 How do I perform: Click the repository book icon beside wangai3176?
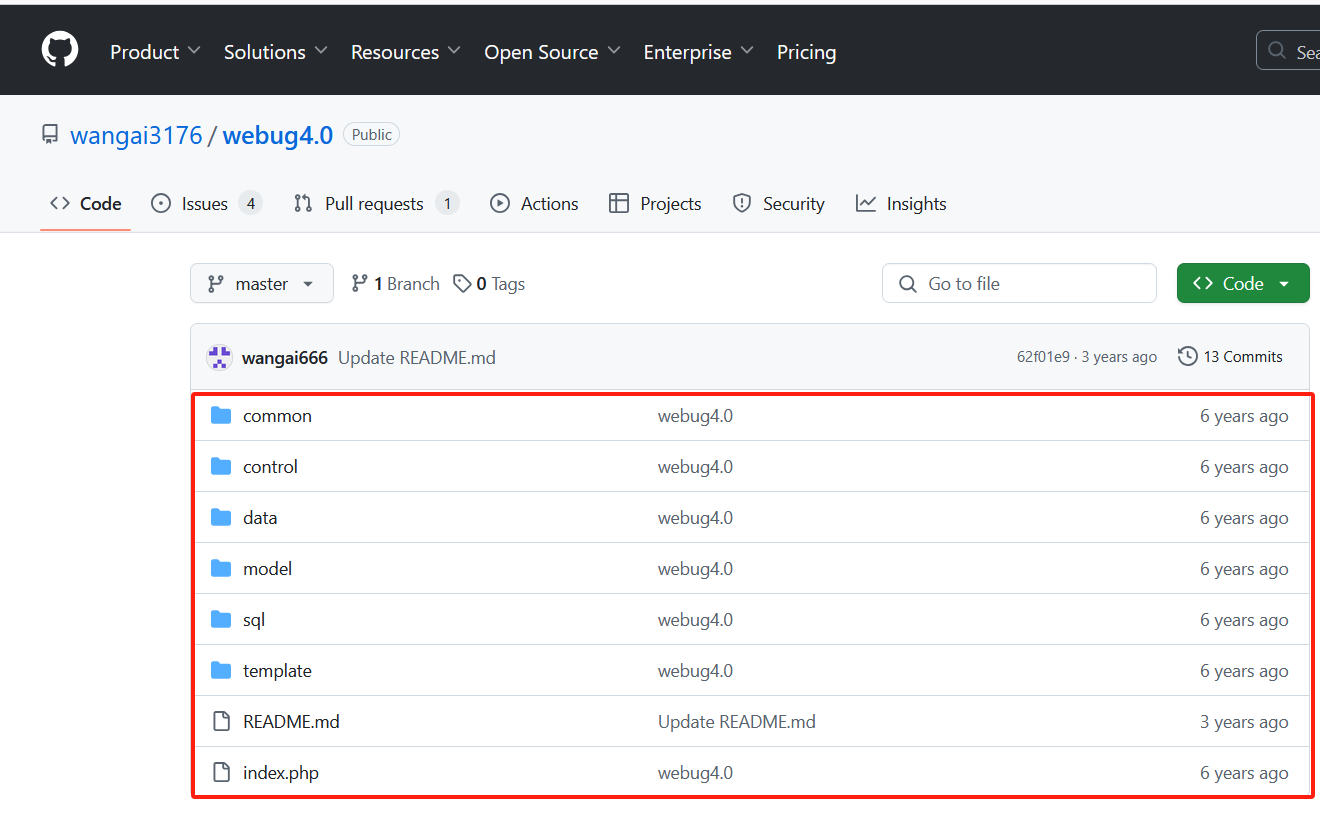pos(50,134)
